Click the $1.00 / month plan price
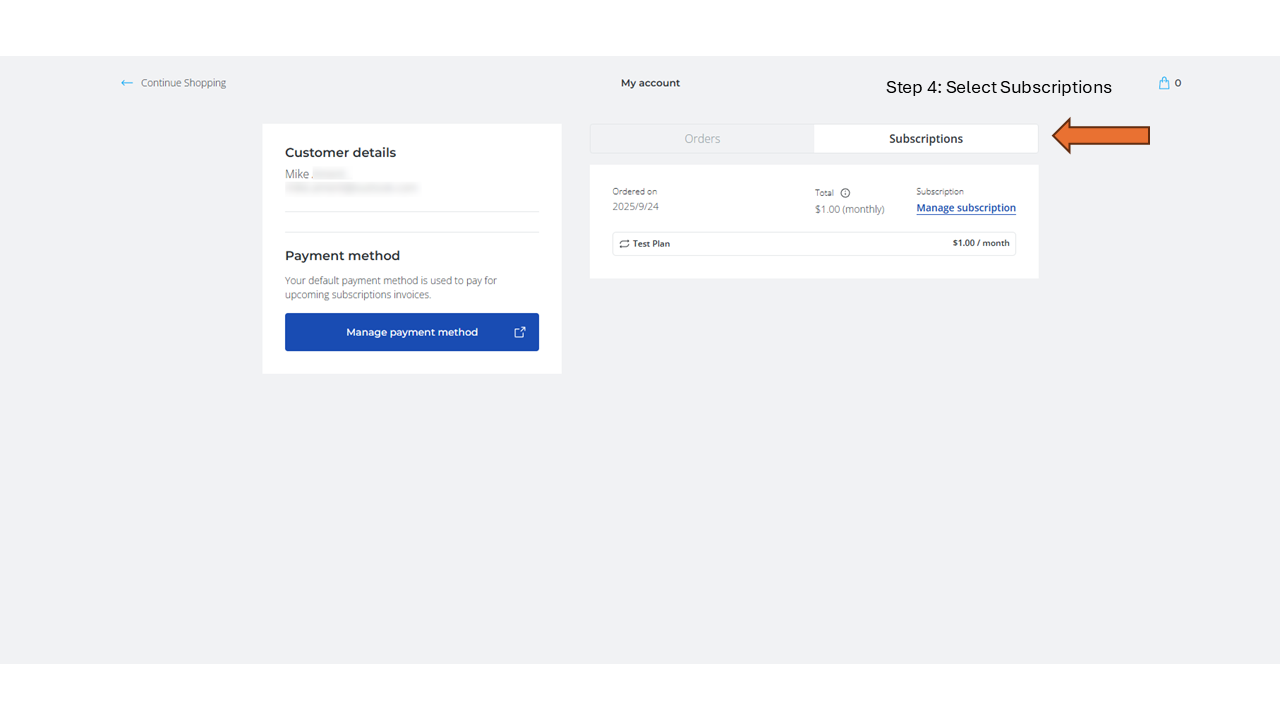This screenshot has height=720, width=1280. click(980, 243)
